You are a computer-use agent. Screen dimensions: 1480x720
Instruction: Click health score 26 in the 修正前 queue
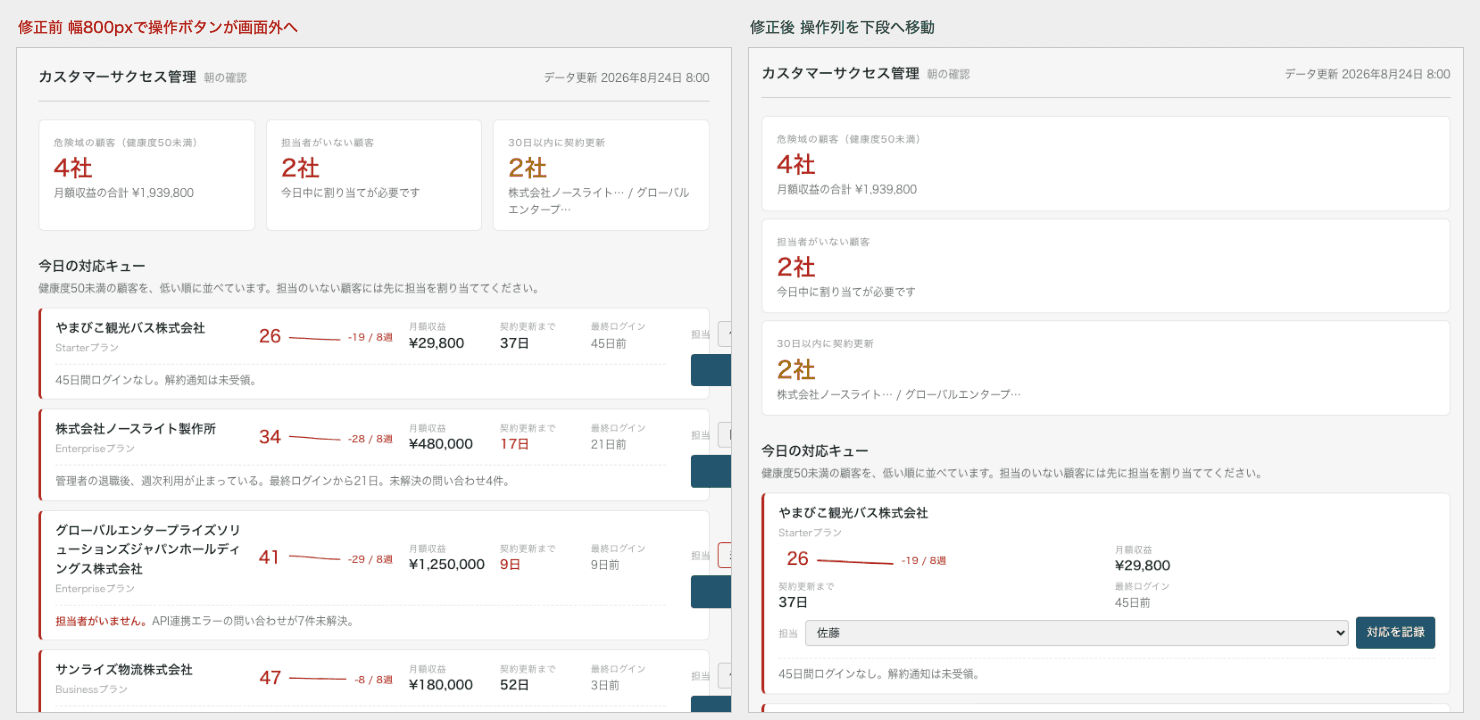coord(270,337)
